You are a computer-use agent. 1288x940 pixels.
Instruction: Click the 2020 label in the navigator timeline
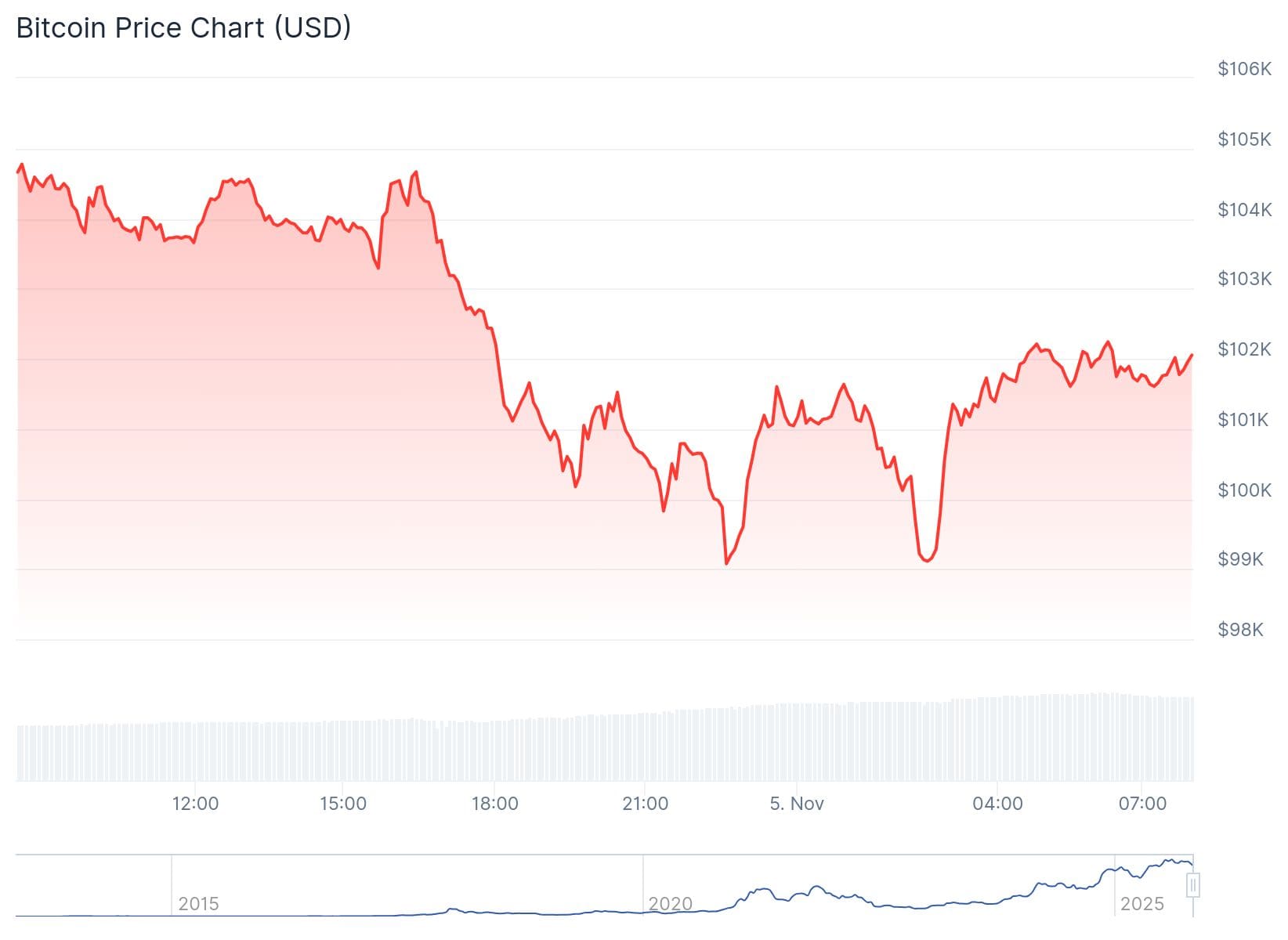670,904
